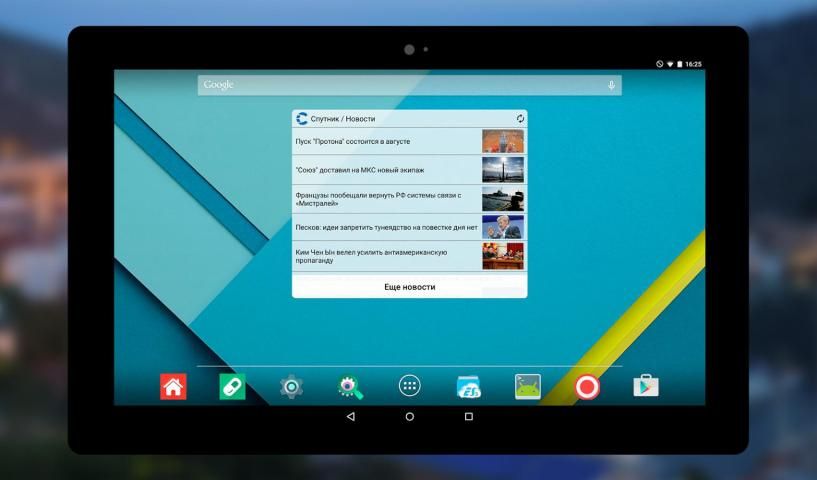Click thumbnail beside Песков headline
This screenshot has width=817, height=480.
tap(502, 227)
